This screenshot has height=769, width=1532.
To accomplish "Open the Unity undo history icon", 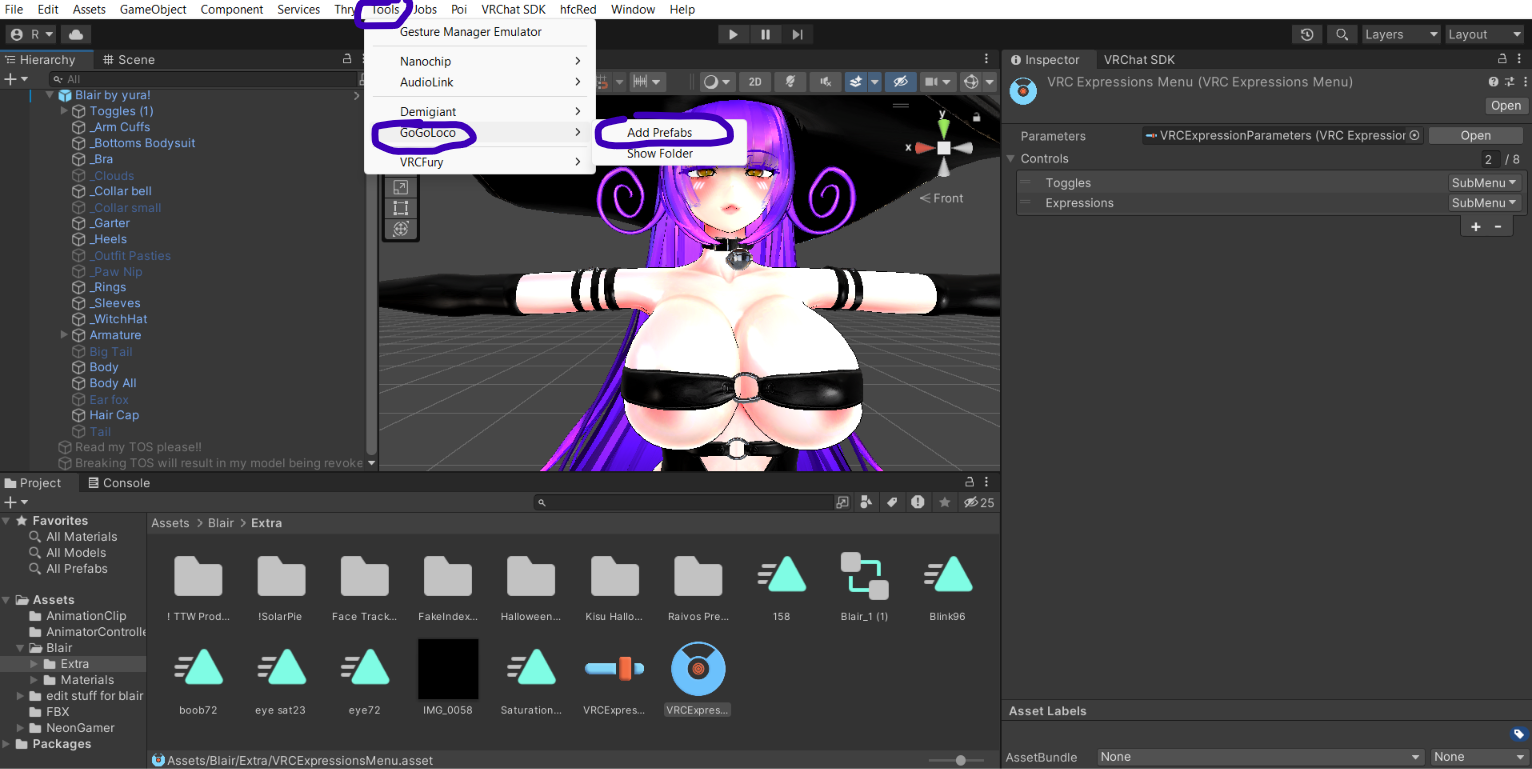I will 1307,34.
